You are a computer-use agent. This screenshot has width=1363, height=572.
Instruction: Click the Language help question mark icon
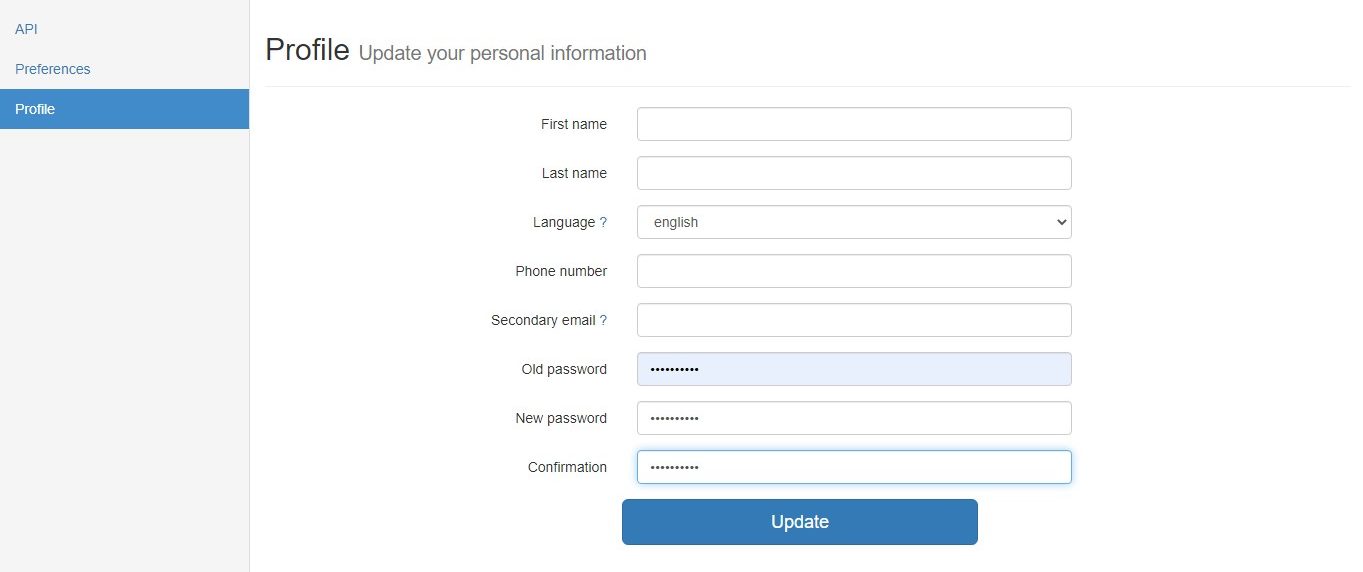[603, 222]
